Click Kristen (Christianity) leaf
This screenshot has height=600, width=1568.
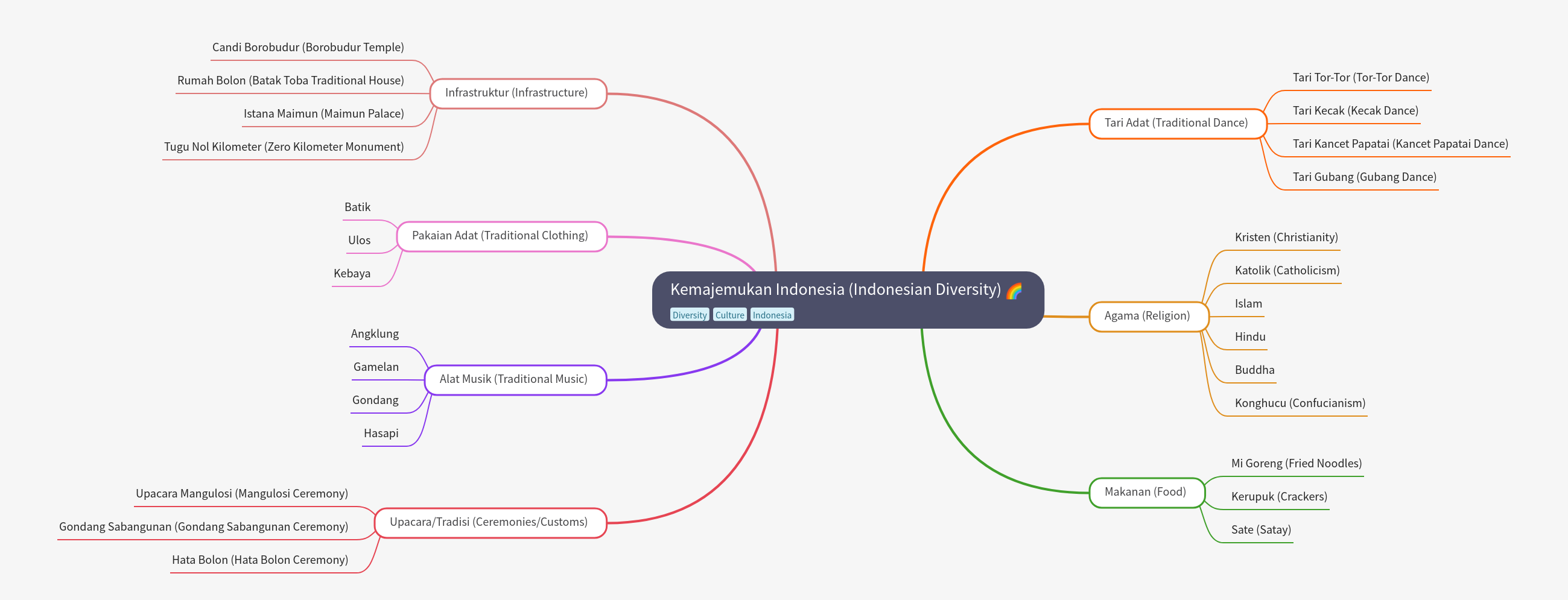click(x=1286, y=238)
